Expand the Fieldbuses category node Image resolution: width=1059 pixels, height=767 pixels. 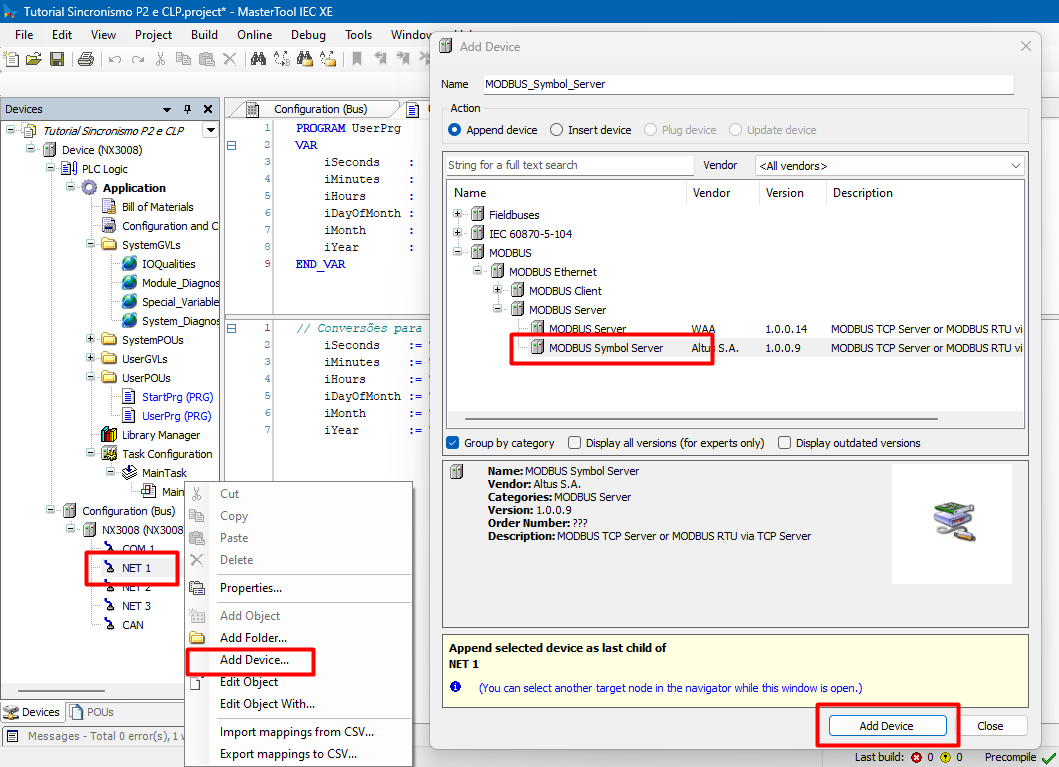(458, 214)
